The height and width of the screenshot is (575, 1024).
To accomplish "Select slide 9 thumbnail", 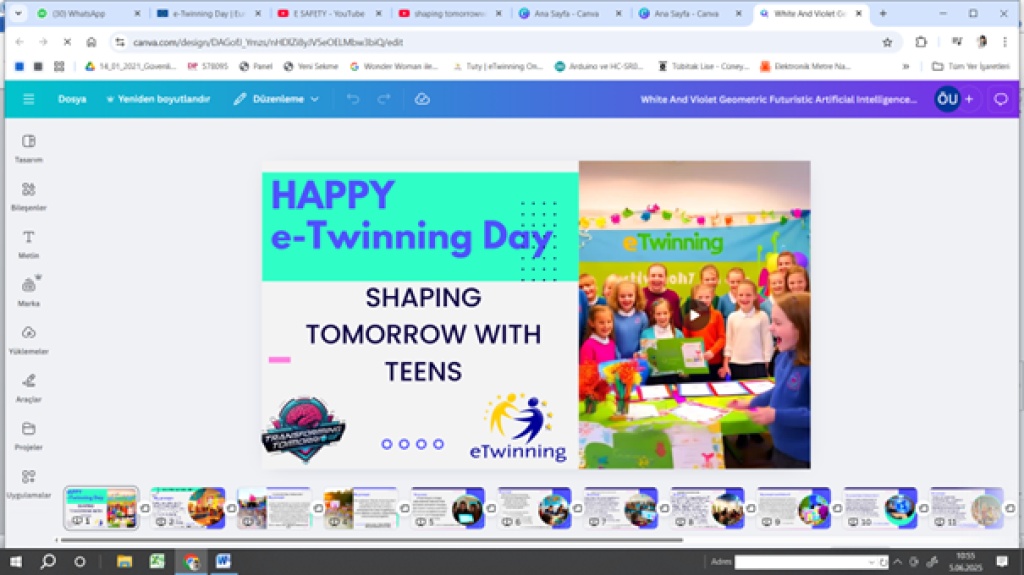I will pos(794,507).
